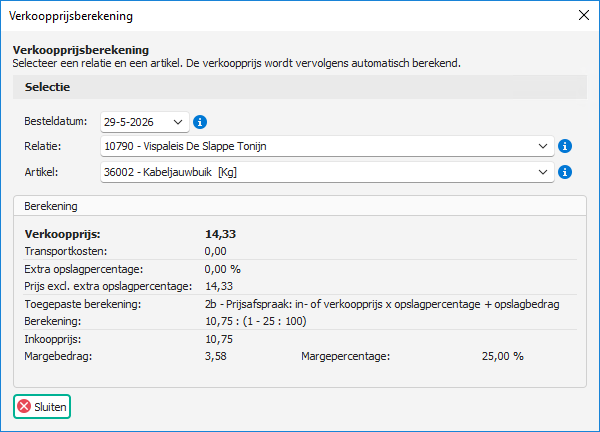Open the Besteldatum date dropdown arrow

(x=178, y=122)
